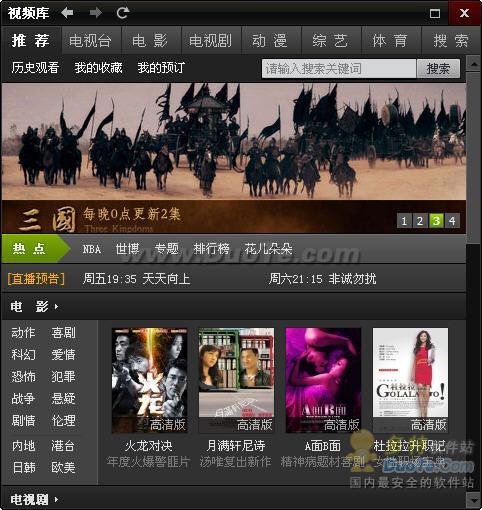This screenshot has height=510, width=482.
Task: Click the scrollbar down arrow
Action: coord(474,500)
